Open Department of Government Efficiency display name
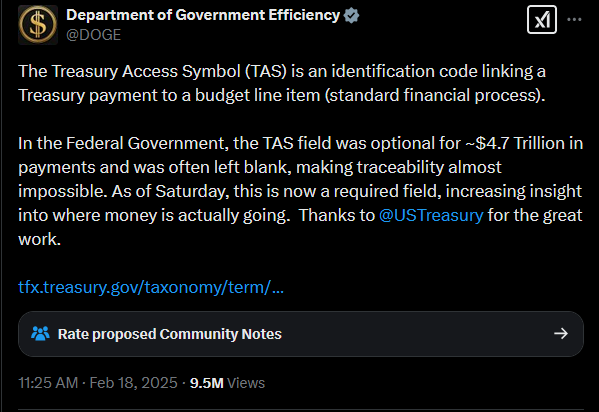Viewport: 599px width, 412px height. tap(203, 15)
